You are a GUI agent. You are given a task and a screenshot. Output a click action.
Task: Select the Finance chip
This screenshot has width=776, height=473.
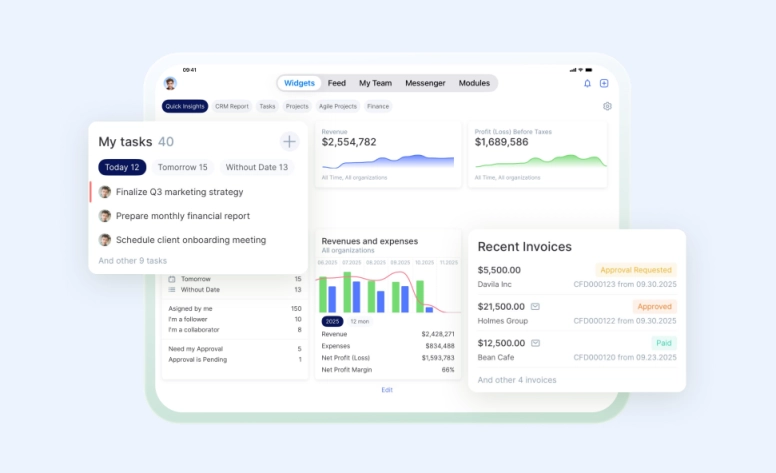pyautogui.click(x=378, y=106)
